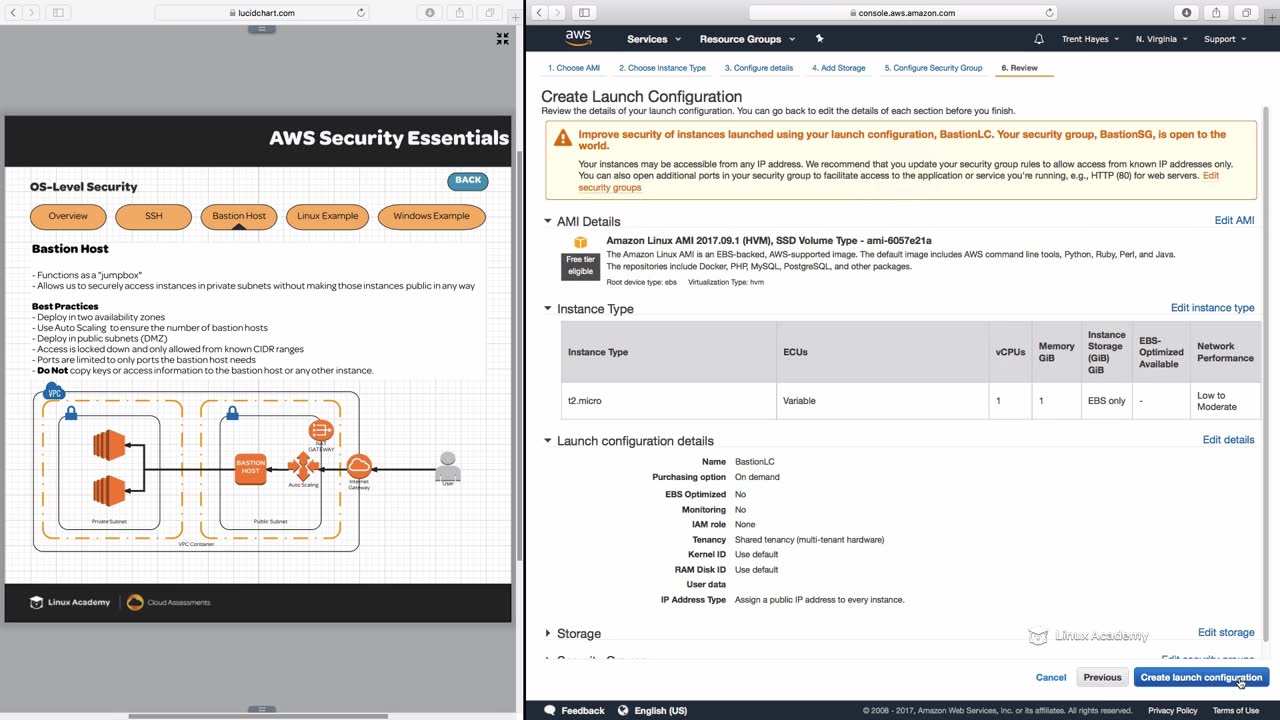Open the share menu in the AWS console window
The width and height of the screenshot is (1280, 720).
[x=1216, y=13]
